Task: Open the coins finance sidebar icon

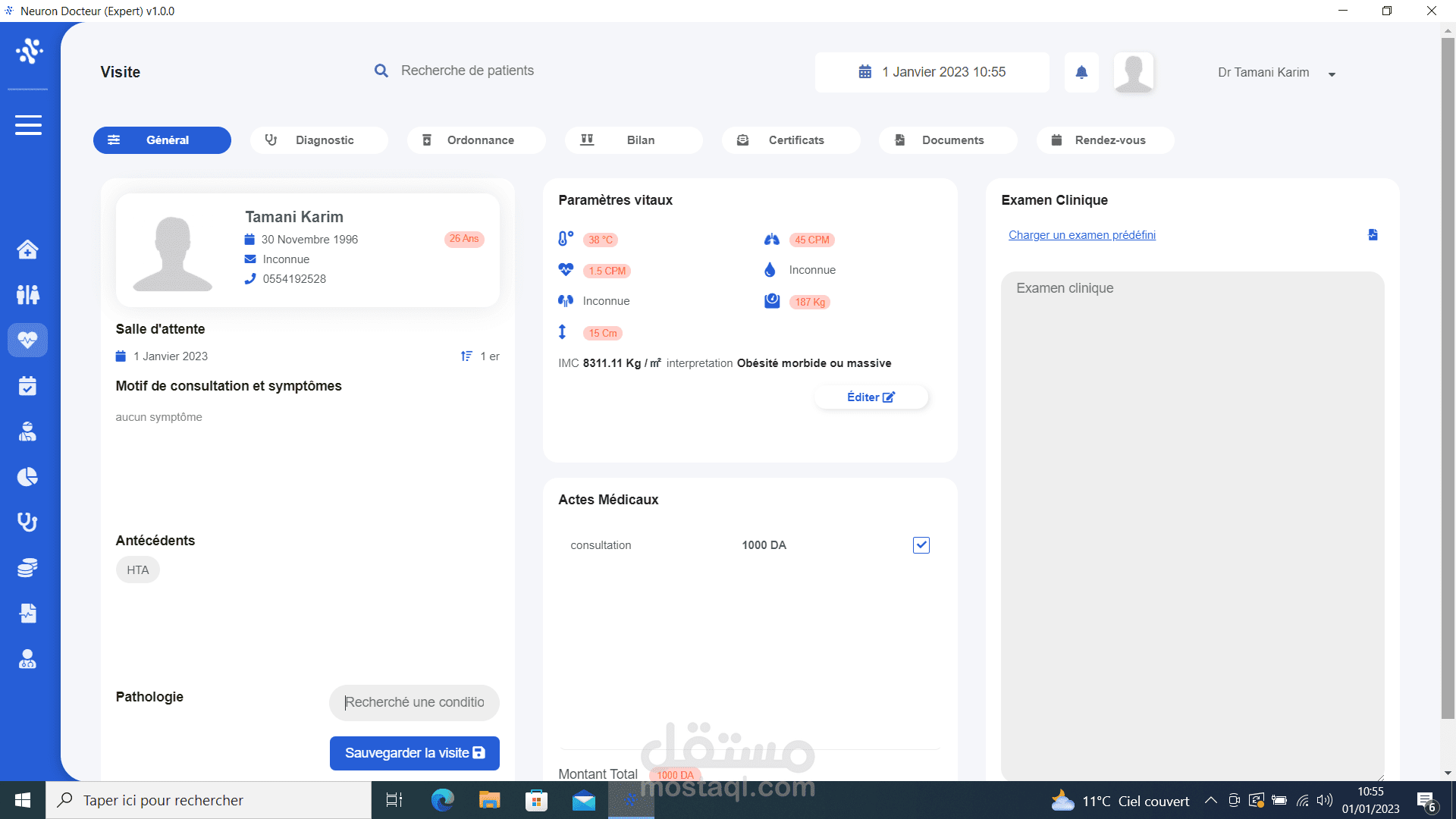Action: (28, 568)
